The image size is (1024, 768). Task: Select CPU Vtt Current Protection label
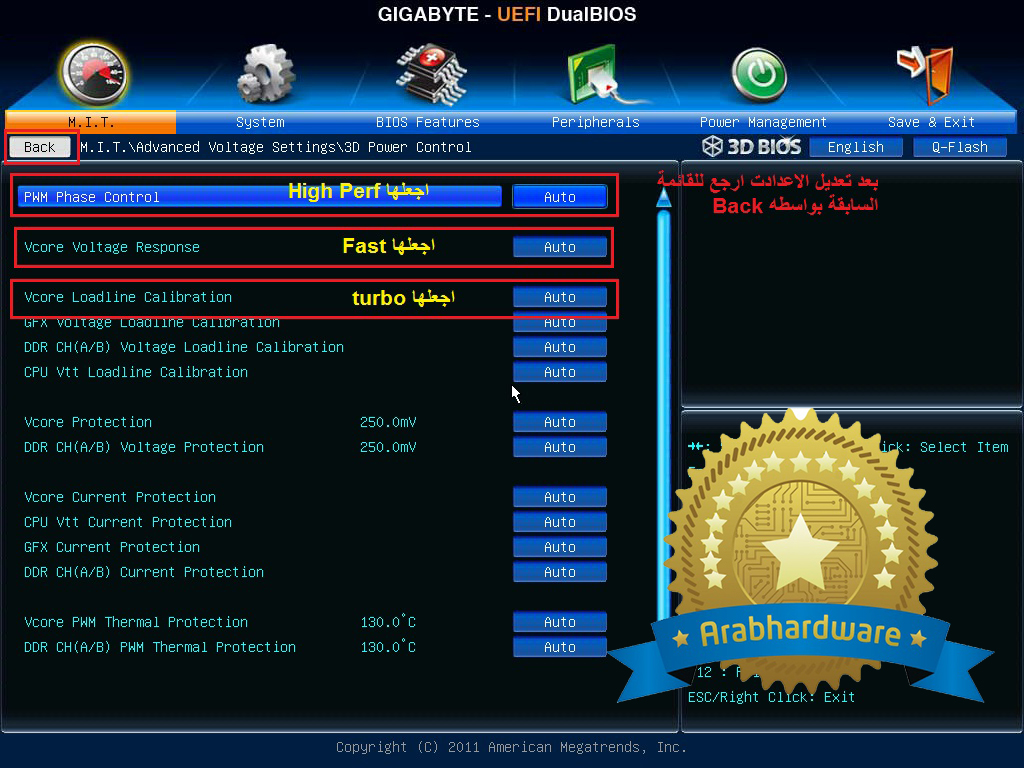point(127,522)
